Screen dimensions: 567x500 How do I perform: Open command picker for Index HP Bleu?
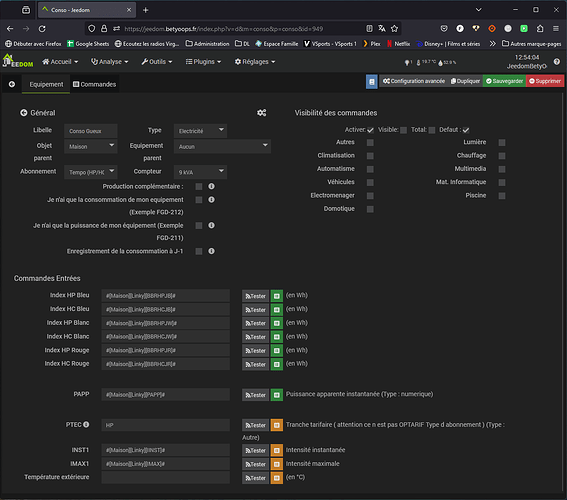pyautogui.click(x=277, y=296)
